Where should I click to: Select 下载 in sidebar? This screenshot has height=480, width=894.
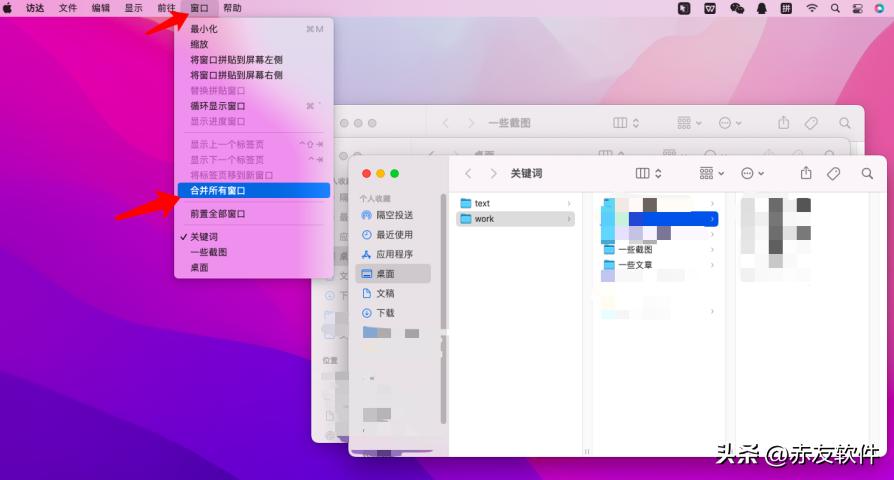(x=394, y=313)
